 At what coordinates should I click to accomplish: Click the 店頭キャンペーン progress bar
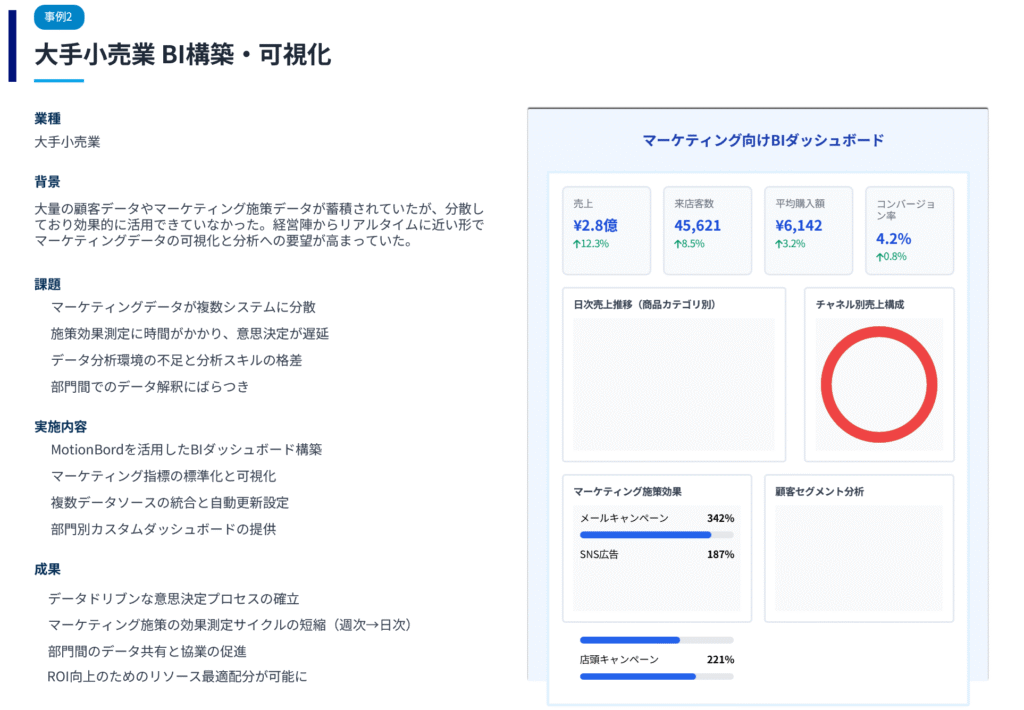[656, 676]
